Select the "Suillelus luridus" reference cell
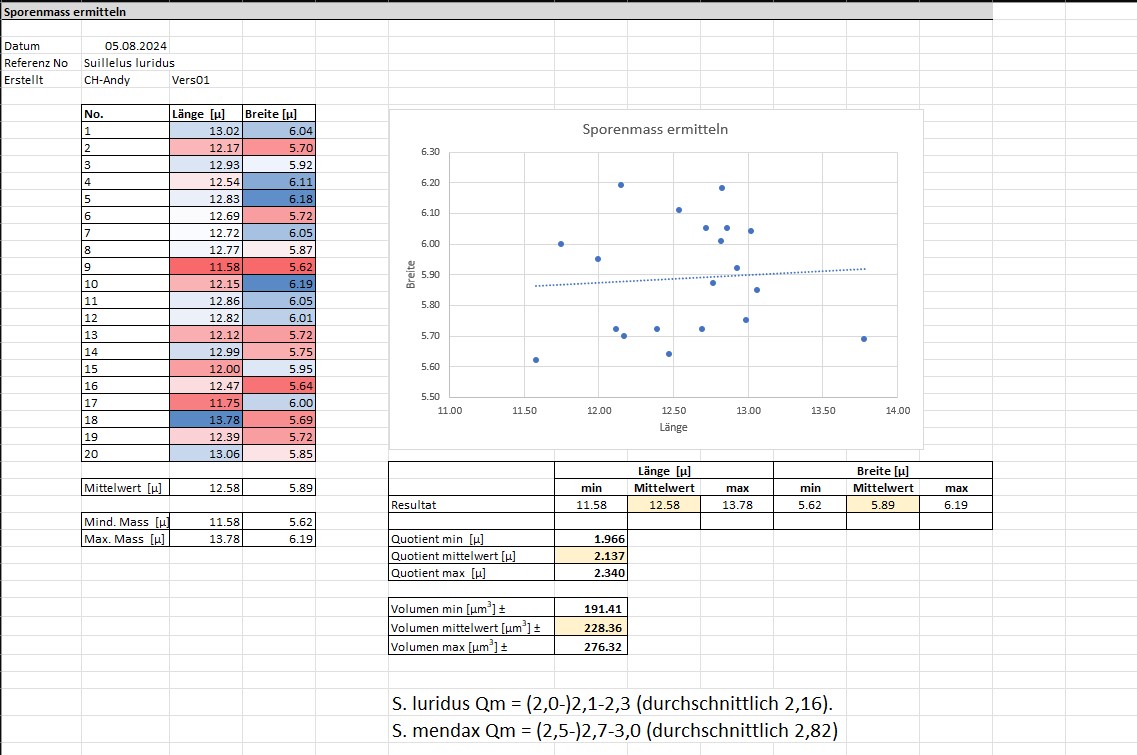 click(129, 63)
